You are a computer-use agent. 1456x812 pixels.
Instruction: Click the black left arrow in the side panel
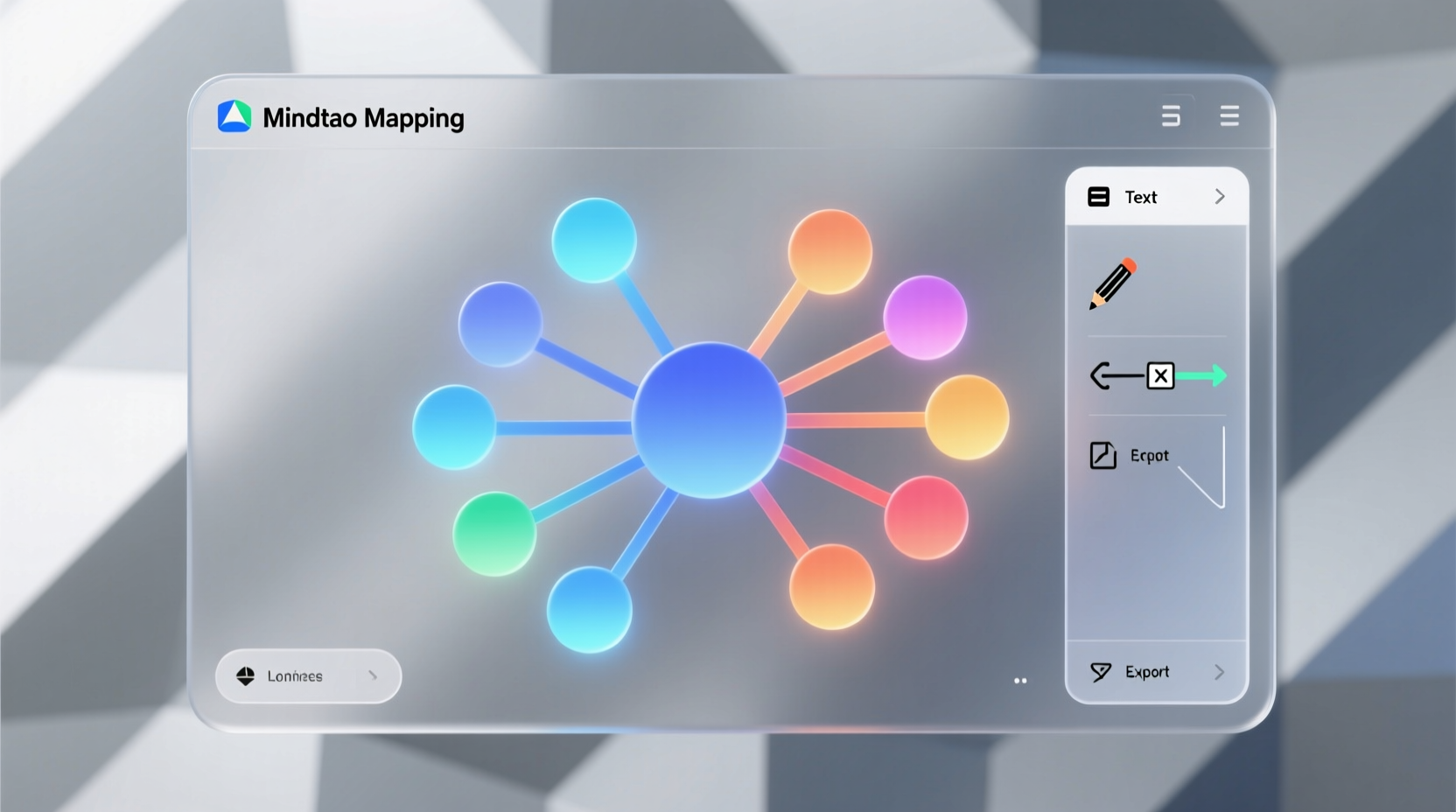tap(1117, 376)
